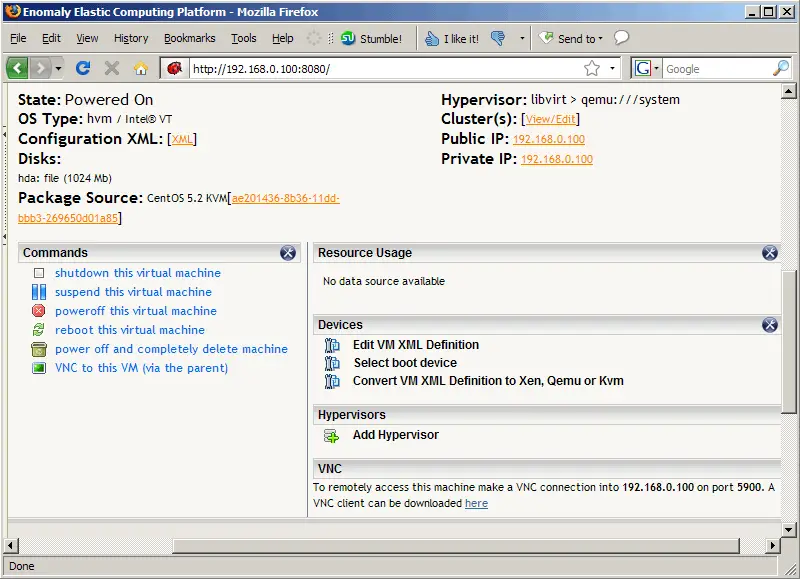This screenshot has width=800, height=579.
Task: Open the Edit menu
Action: click(x=51, y=38)
